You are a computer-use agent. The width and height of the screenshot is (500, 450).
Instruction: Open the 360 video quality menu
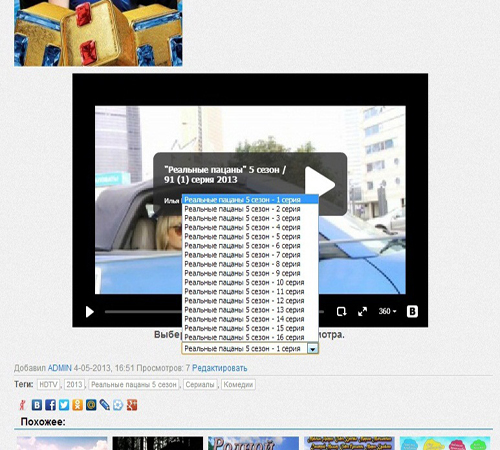387,311
